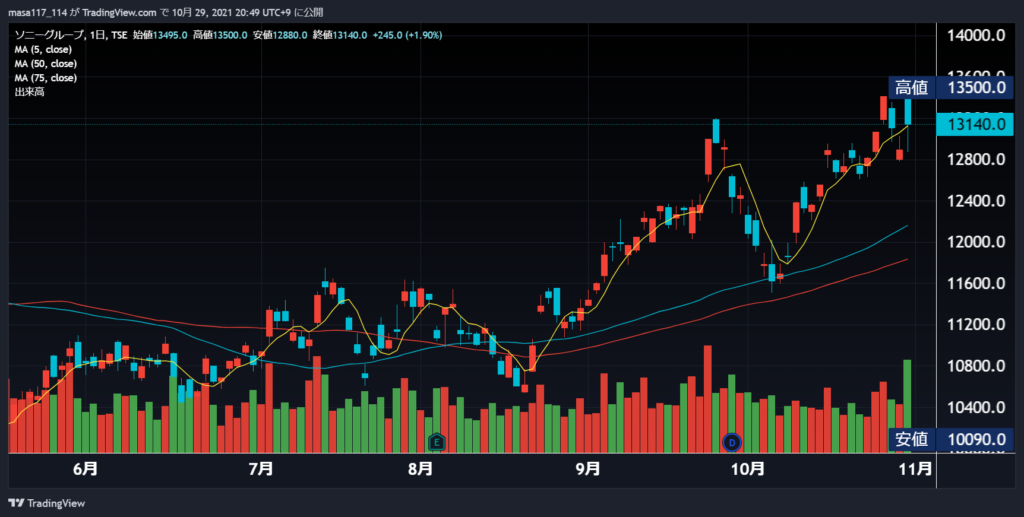Screen dimensions: 1024x517
Task: Click the 12400.0 price axis value
Action: point(976,200)
